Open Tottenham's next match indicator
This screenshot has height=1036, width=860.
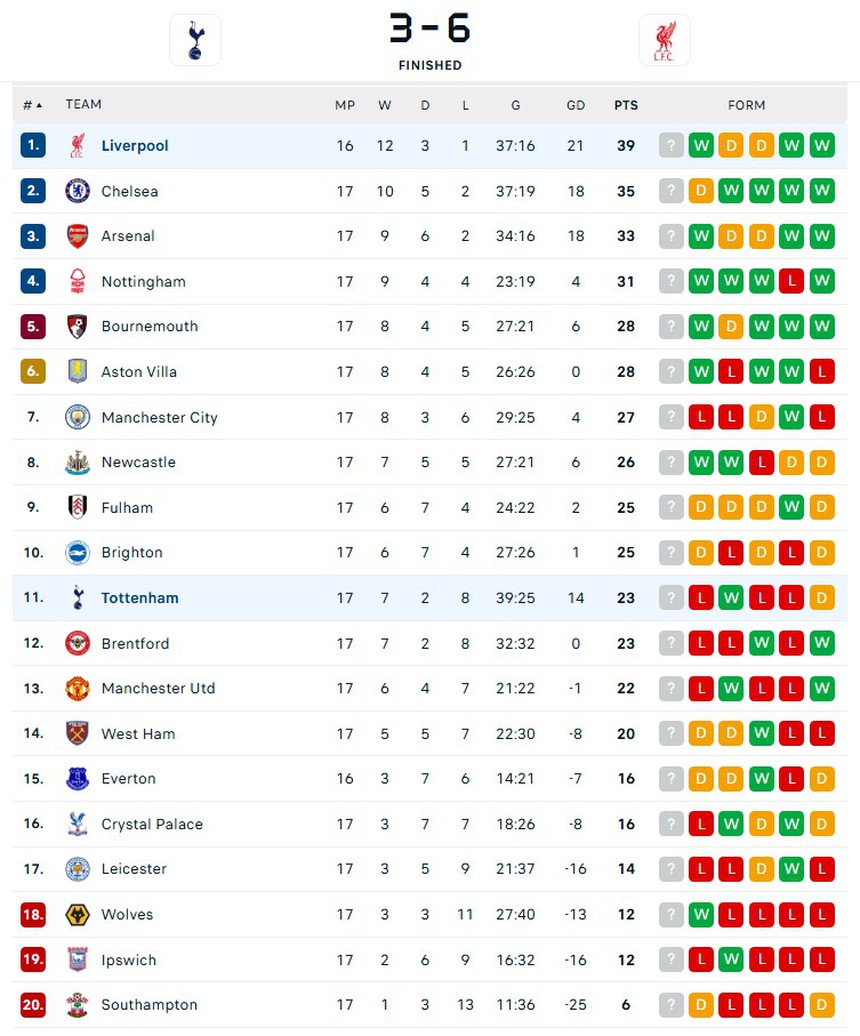670,597
